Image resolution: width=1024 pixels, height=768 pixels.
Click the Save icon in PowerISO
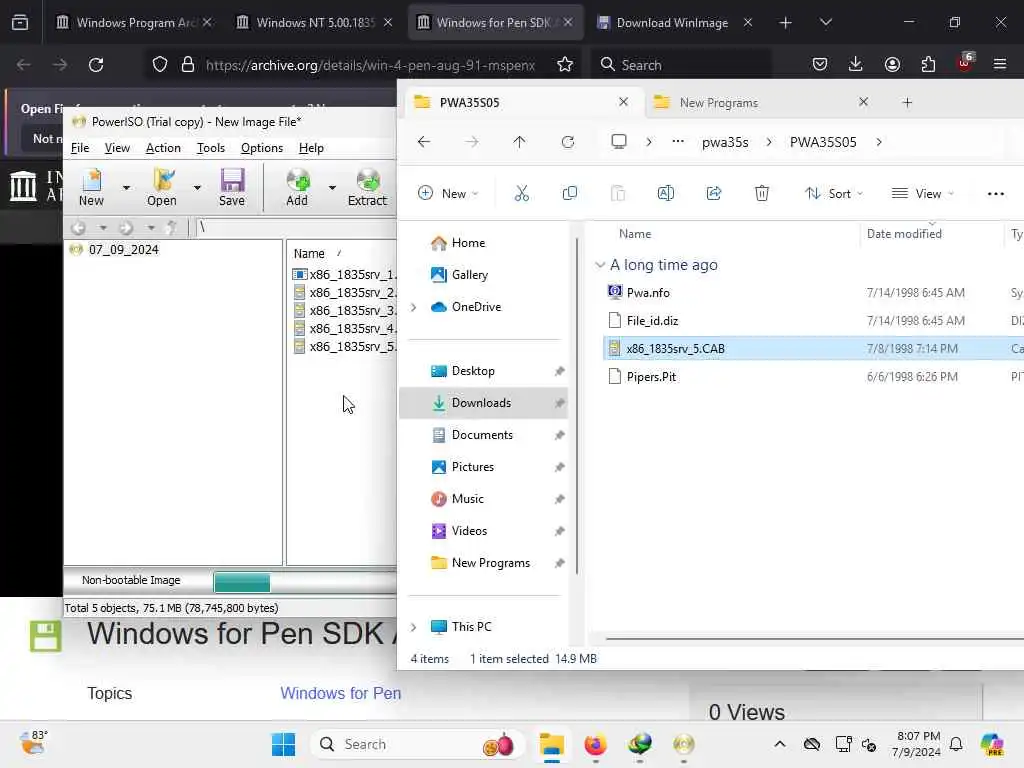(x=232, y=187)
